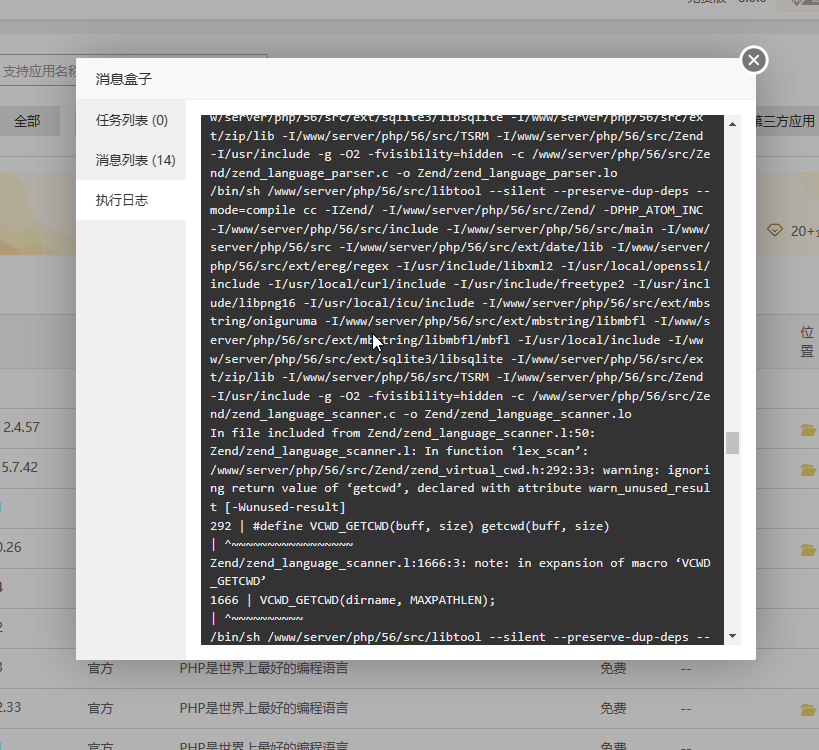The width and height of the screenshot is (819, 750).
Task: Click the '1666 | VCWD_GETCWD(dirname, MAXPATHLEN);' line
Action: (x=353, y=600)
